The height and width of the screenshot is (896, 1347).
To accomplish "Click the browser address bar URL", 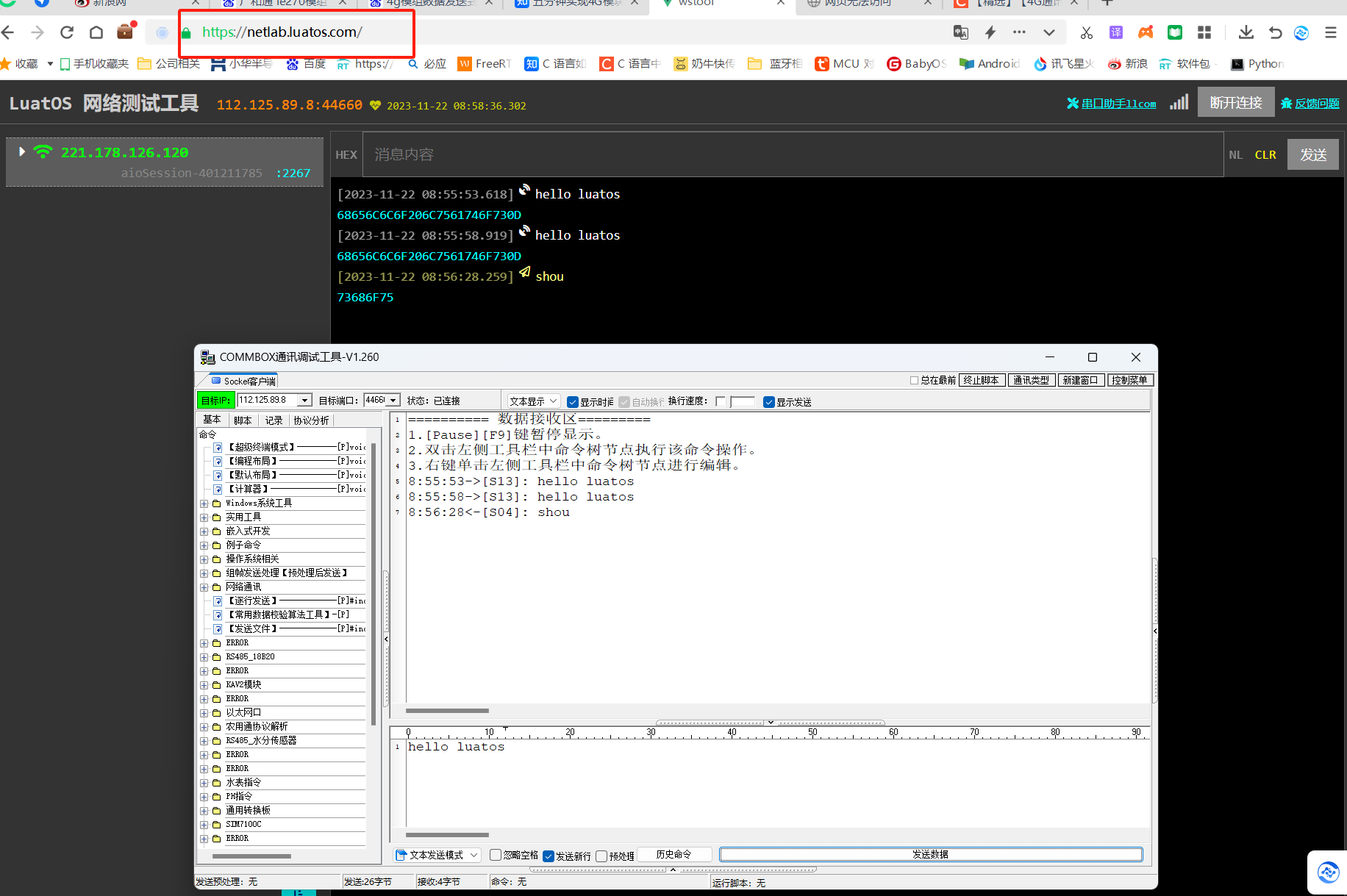I will point(282,32).
